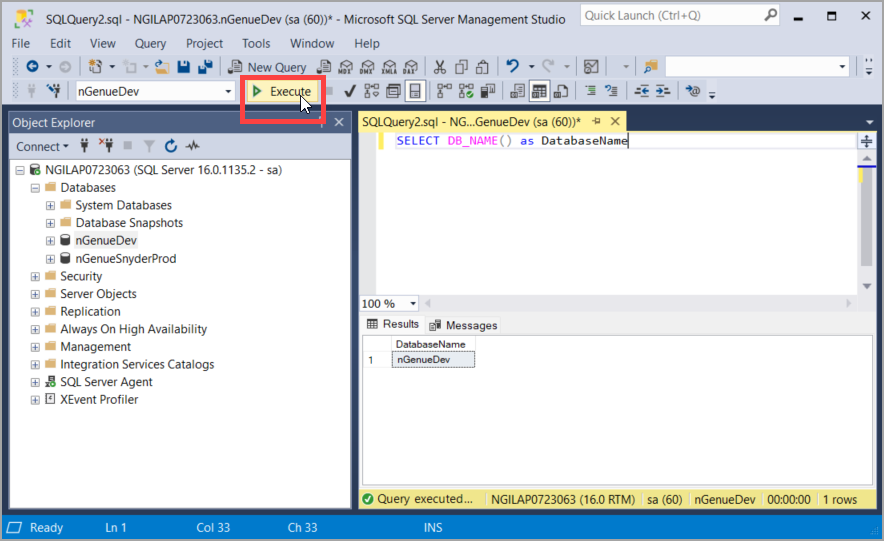Click the Cut scissors icon
Viewport: 884px width, 541px height.
[440, 67]
